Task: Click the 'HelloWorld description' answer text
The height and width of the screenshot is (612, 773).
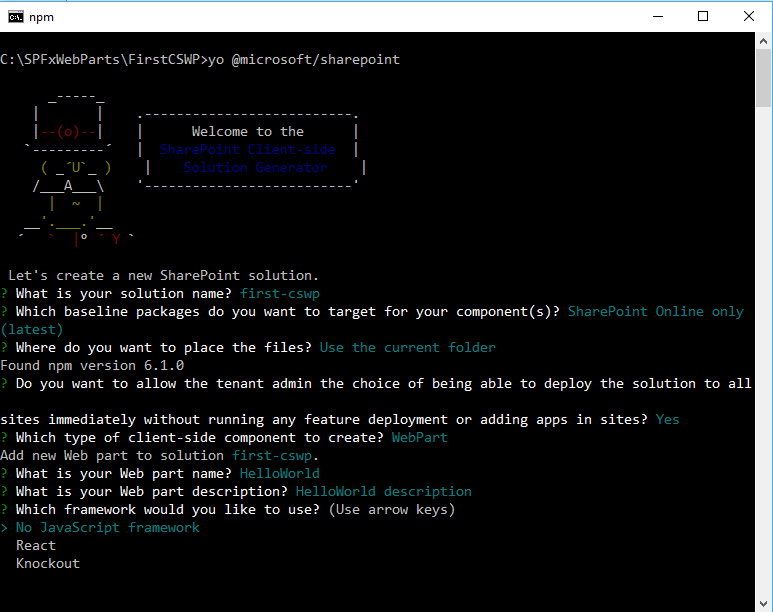Action: (383, 492)
